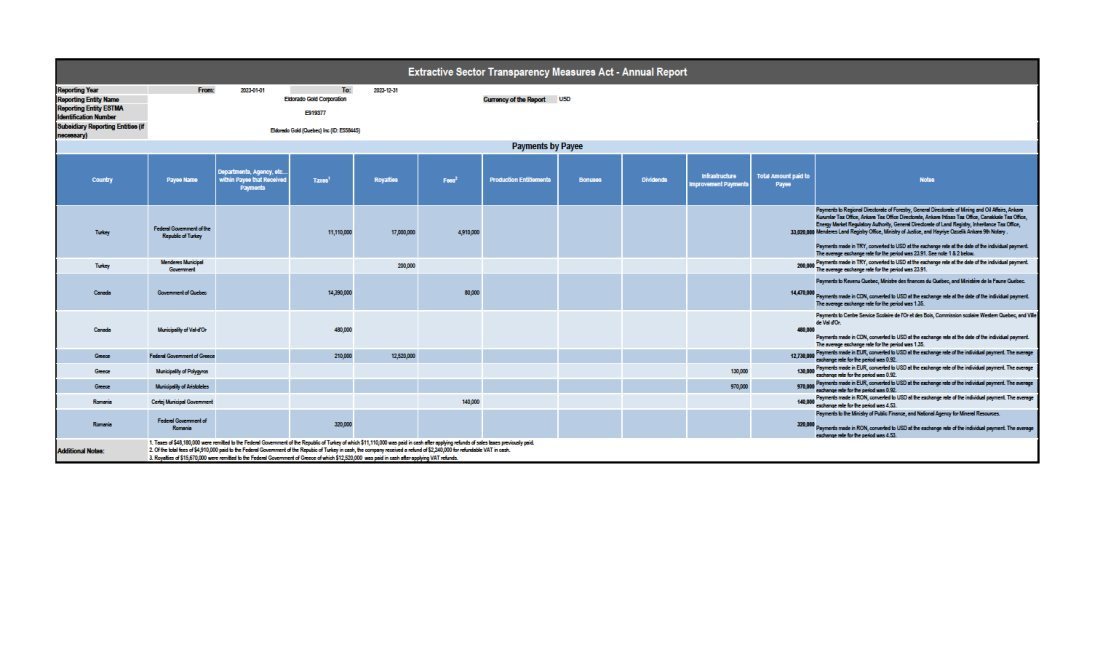Select the Royalties column header
The height and width of the screenshot is (668, 1100).
[x=386, y=180]
